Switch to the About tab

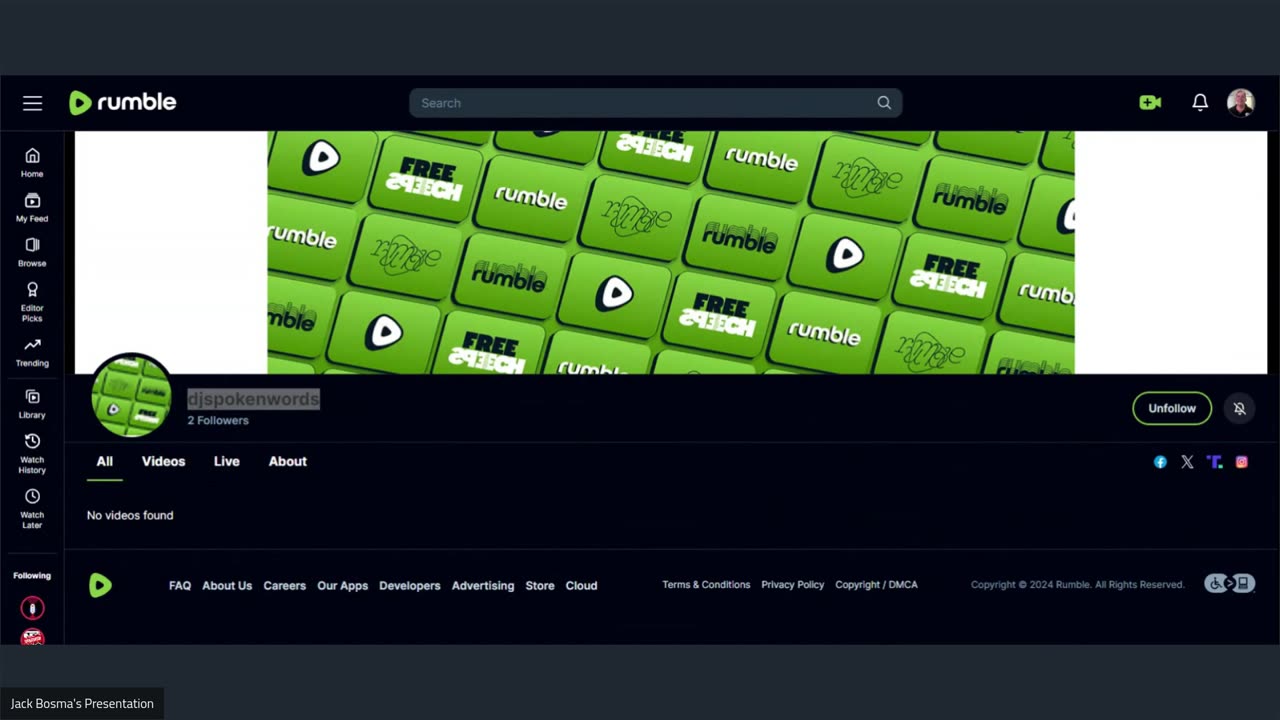(288, 461)
